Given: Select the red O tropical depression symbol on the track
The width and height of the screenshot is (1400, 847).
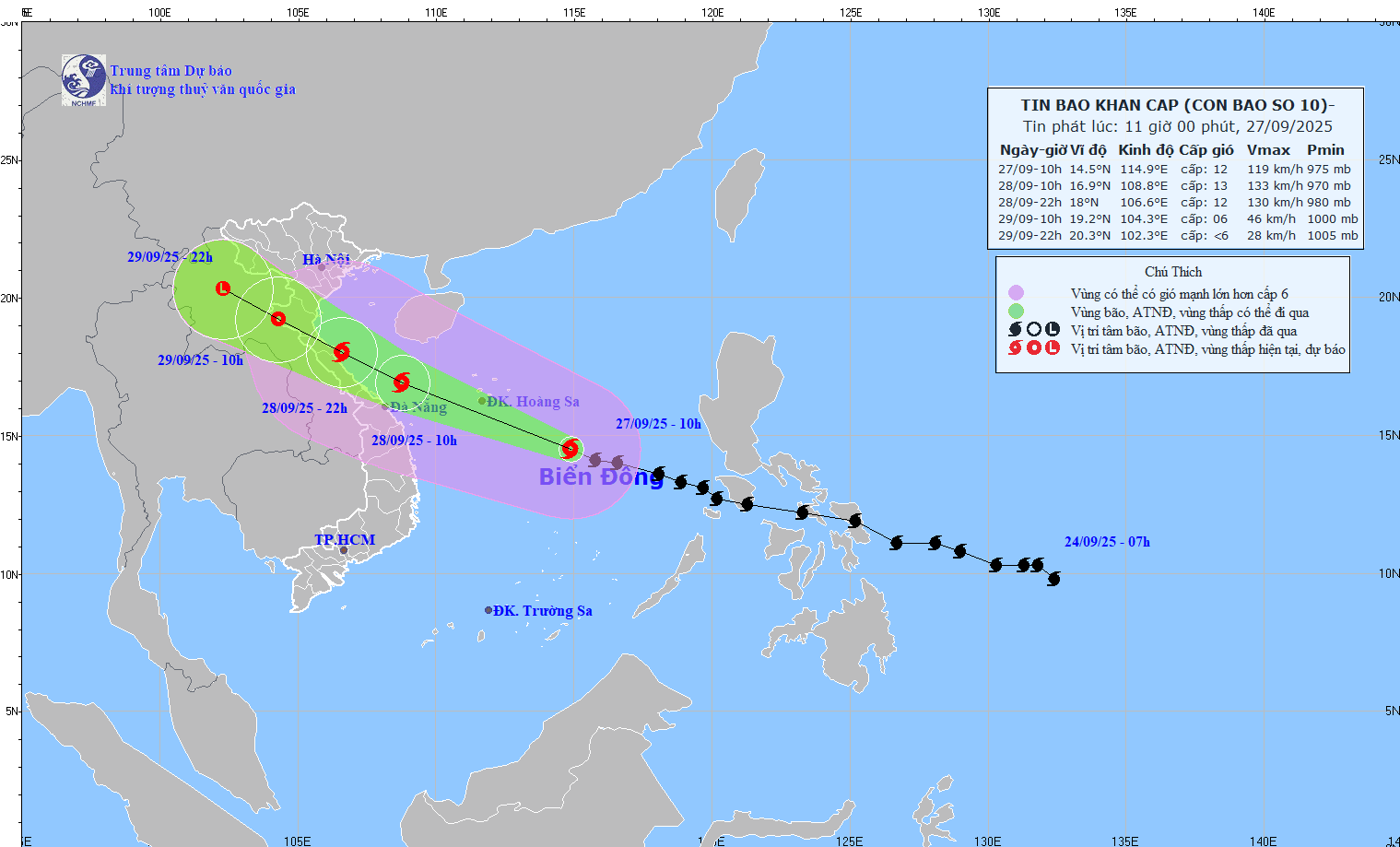Looking at the screenshot, I should (x=277, y=318).
